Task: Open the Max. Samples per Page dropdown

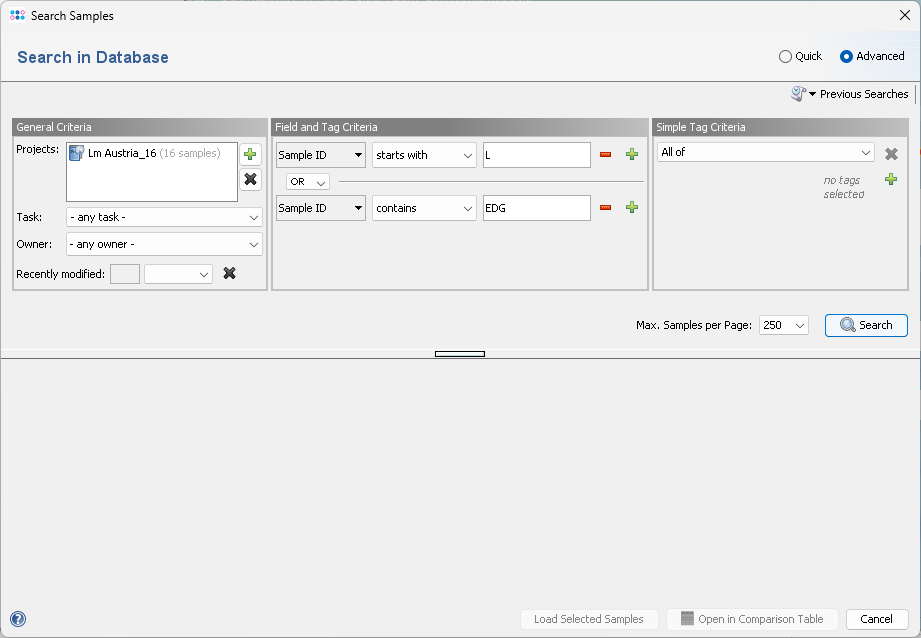Action: pyautogui.click(x=784, y=325)
